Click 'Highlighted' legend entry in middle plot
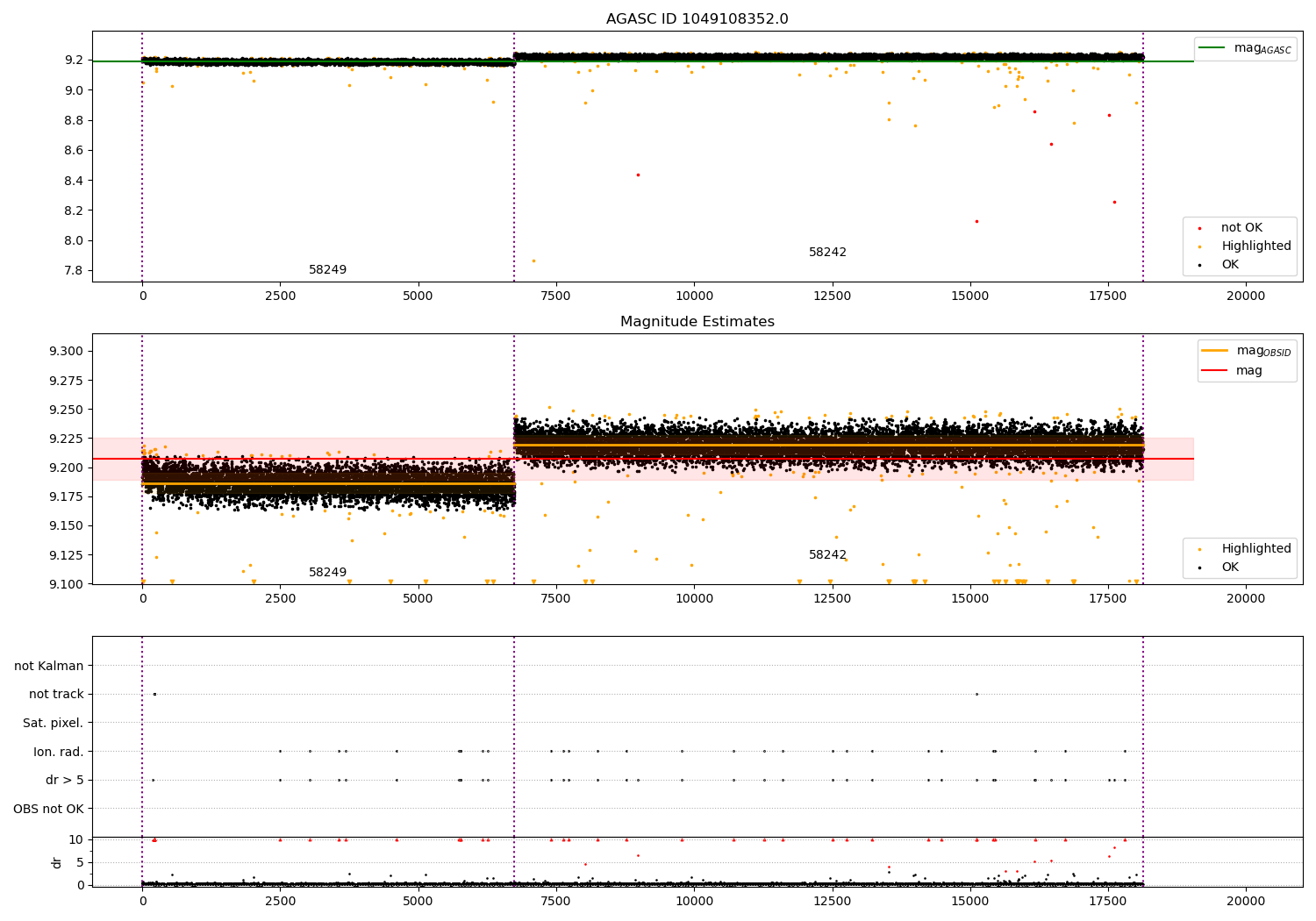This screenshot has width=1316, height=921. [1255, 549]
